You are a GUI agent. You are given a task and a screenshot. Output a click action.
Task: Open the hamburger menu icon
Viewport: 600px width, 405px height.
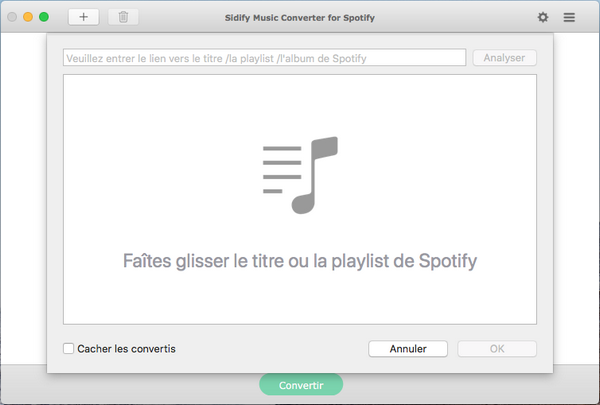click(569, 17)
